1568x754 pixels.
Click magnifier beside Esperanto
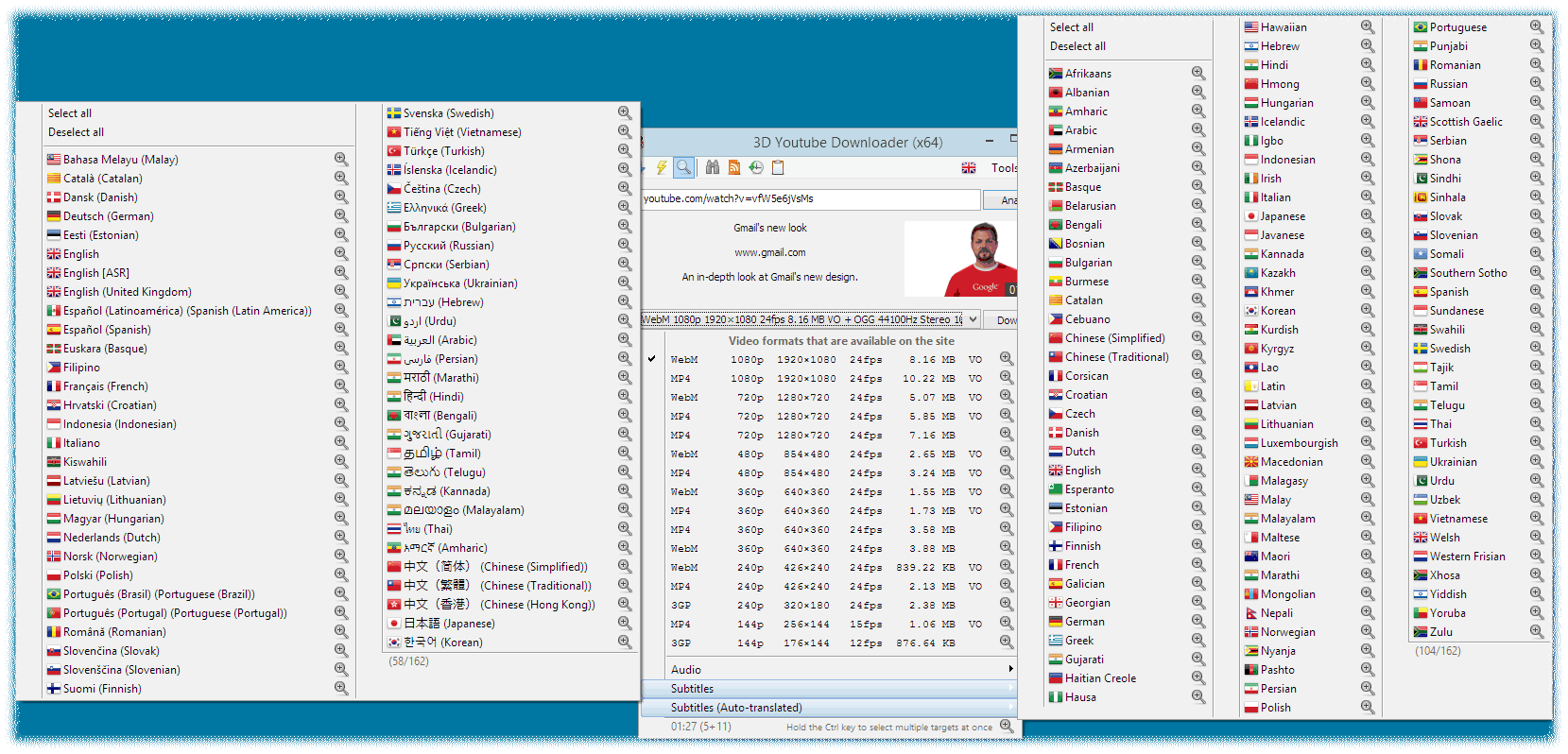point(1198,489)
